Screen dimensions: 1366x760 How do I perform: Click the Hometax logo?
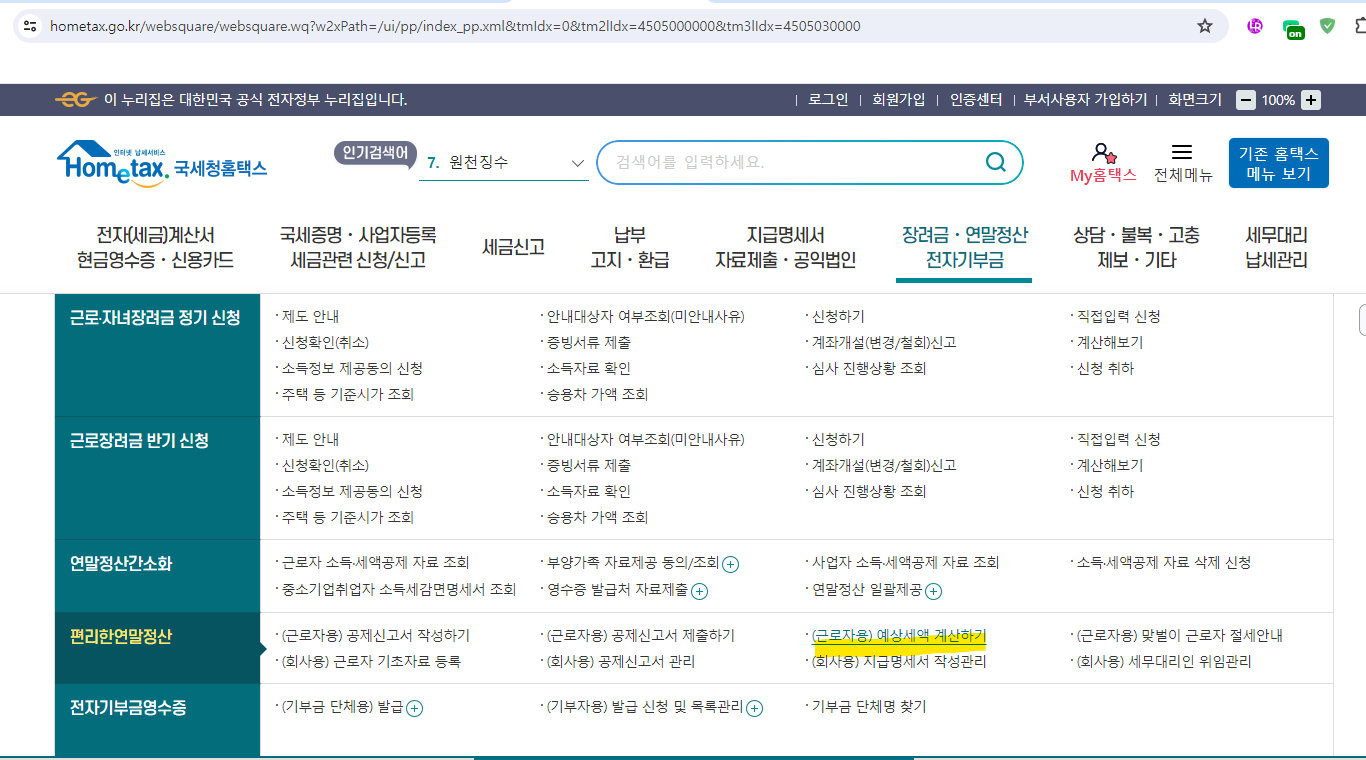point(162,163)
